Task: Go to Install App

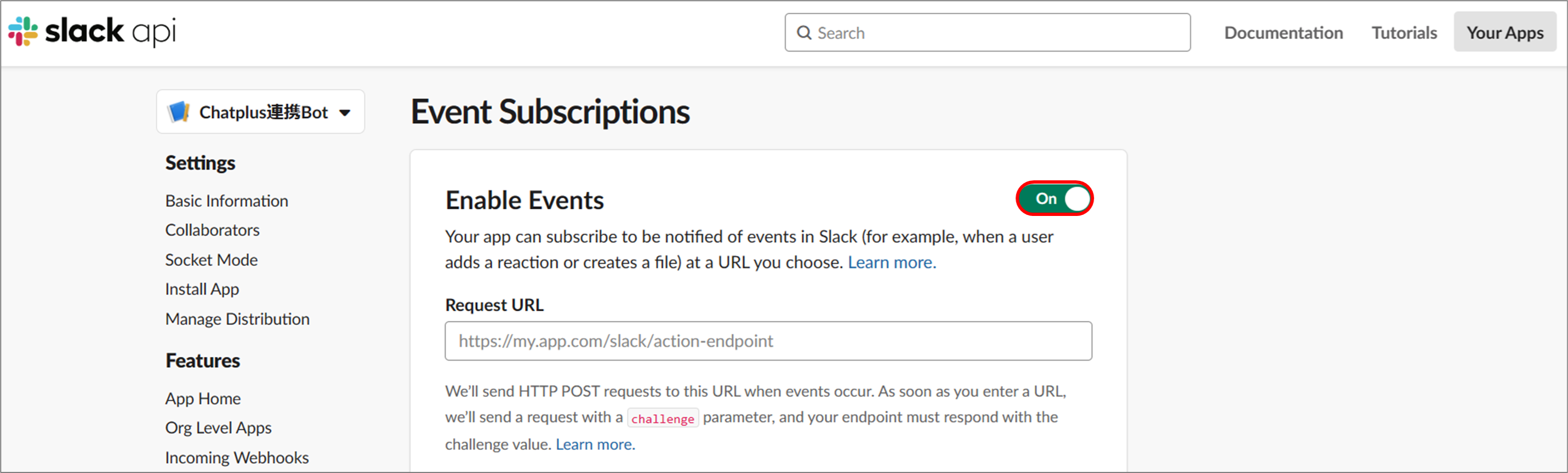Action: pyautogui.click(x=202, y=289)
